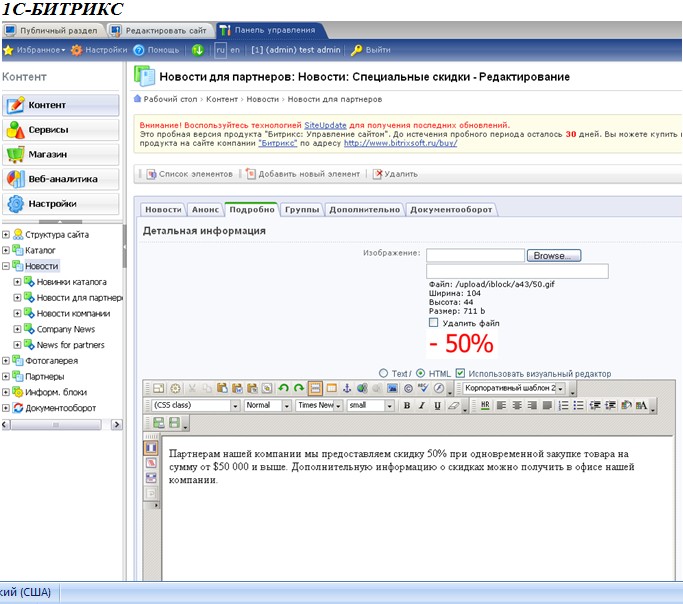The image size is (683, 604).
Task: Select the Text radio button
Action: (383, 373)
